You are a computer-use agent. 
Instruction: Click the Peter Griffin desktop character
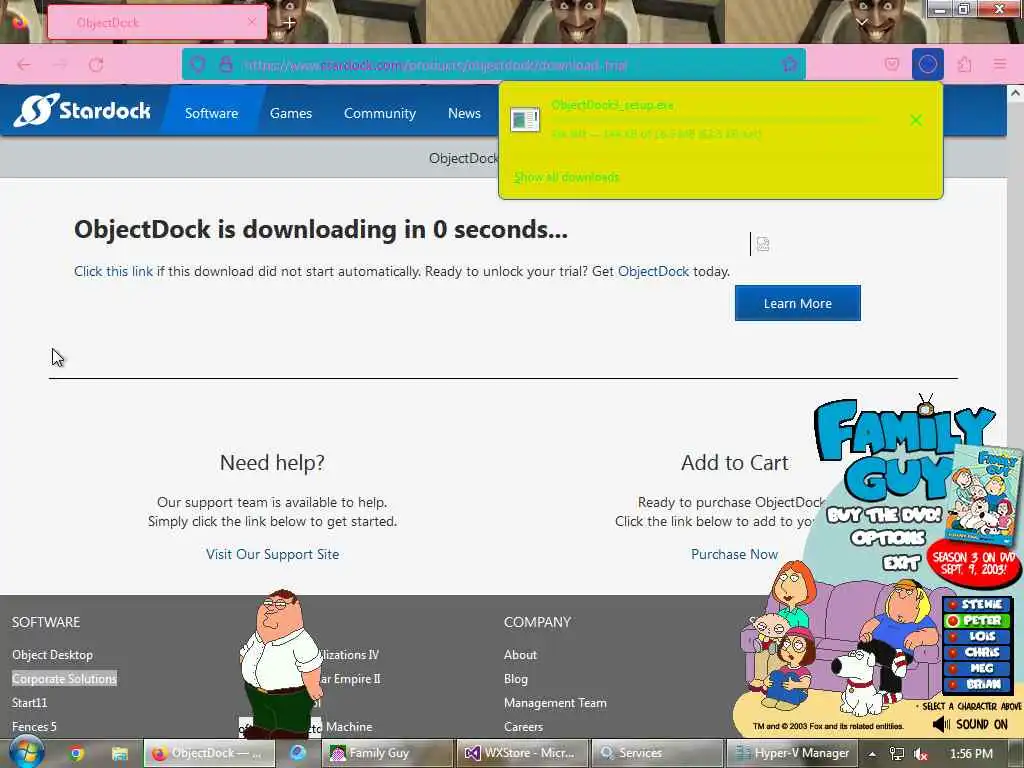(x=280, y=662)
